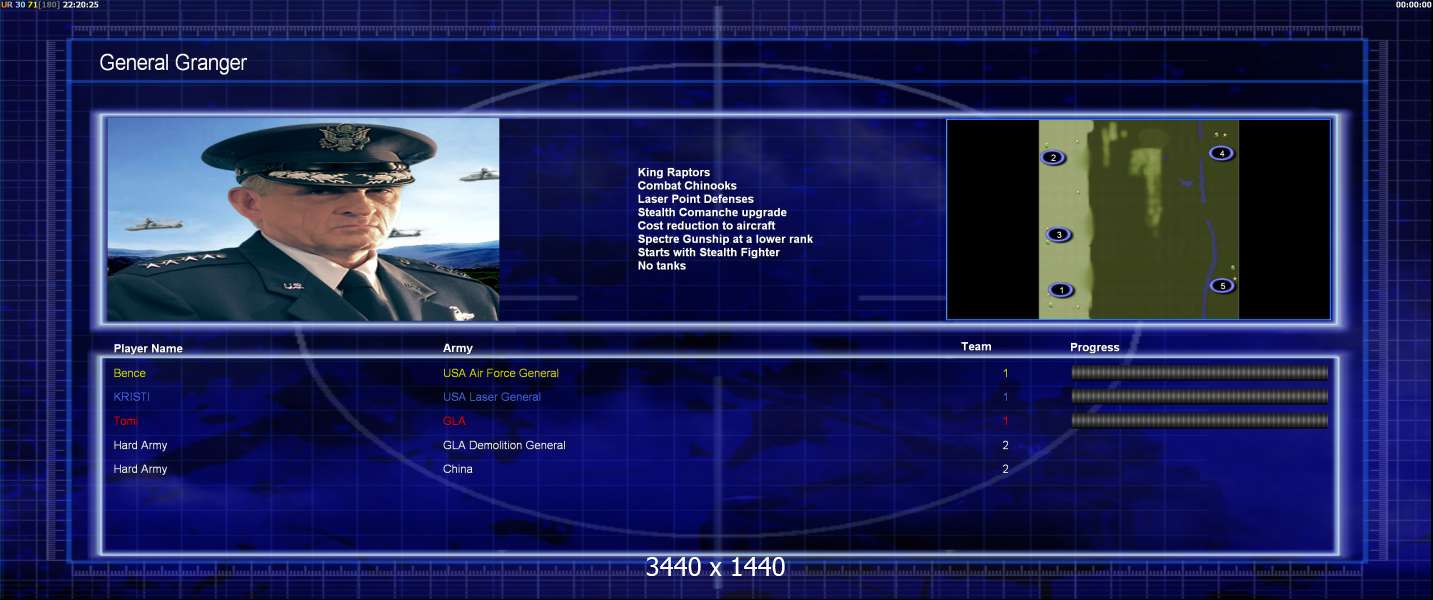Click start position marker 5 on minimap
1433x600 pixels.
pos(1222,286)
